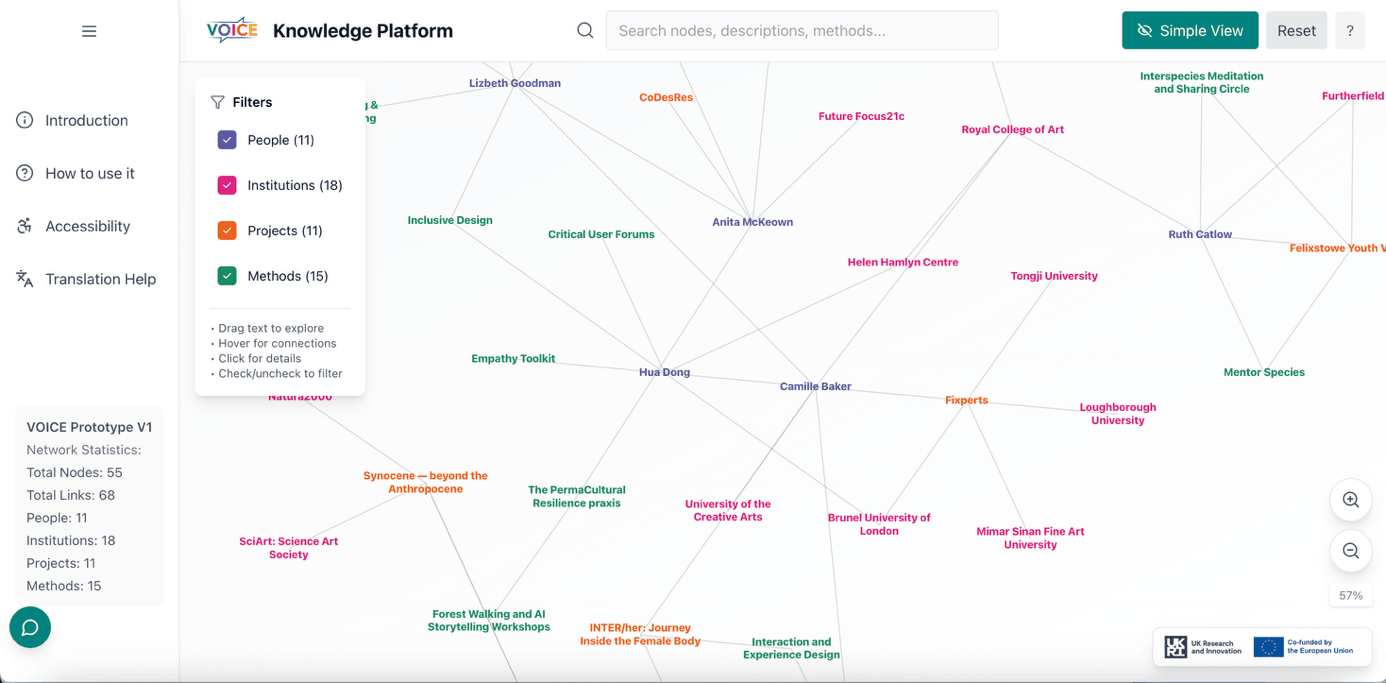Image resolution: width=1386 pixels, height=683 pixels.
Task: Select the Camille Baker node
Action: 815,386
